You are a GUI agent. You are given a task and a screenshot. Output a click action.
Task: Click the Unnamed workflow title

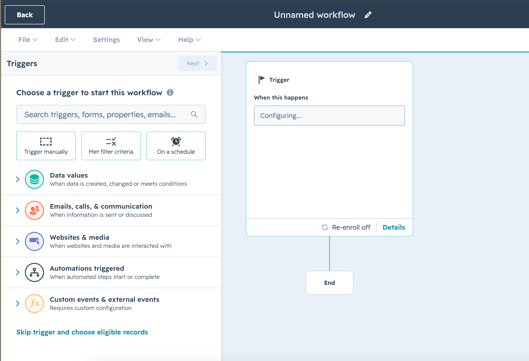[x=314, y=15]
